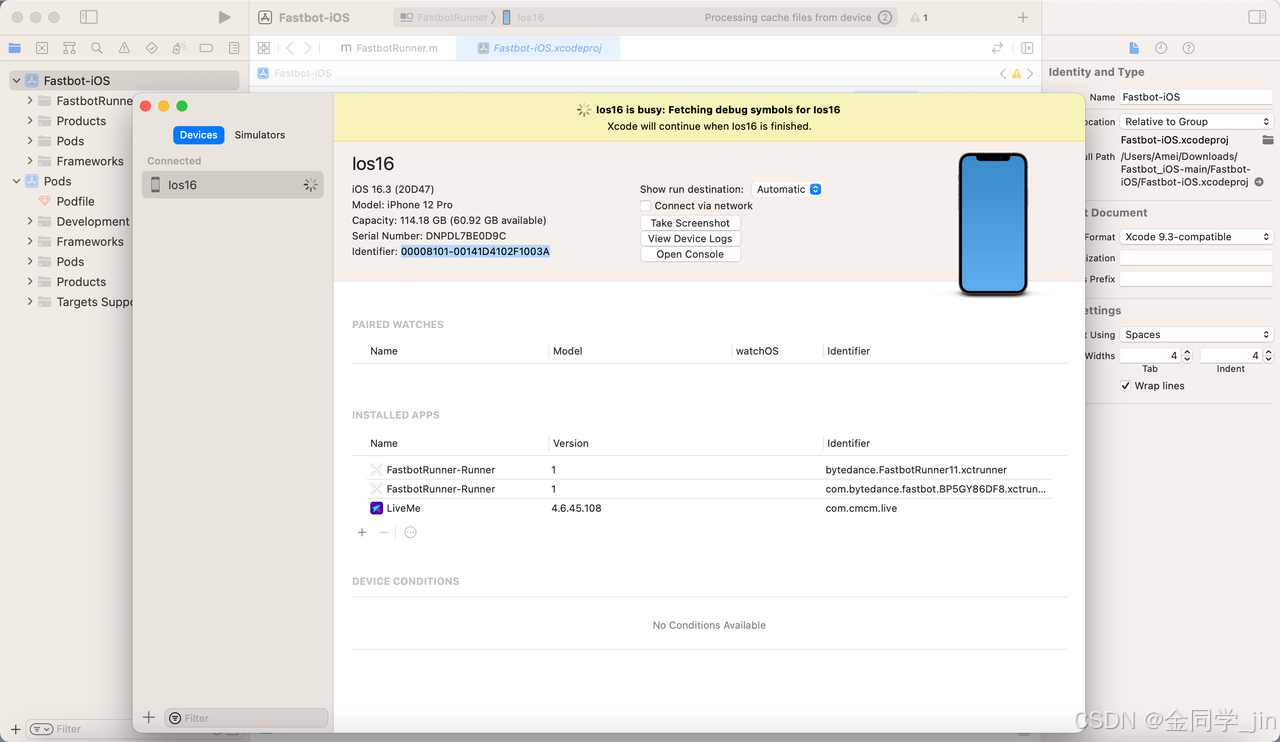Open Show run destination Automatic dropdown
The width and height of the screenshot is (1280, 742).
(x=787, y=189)
